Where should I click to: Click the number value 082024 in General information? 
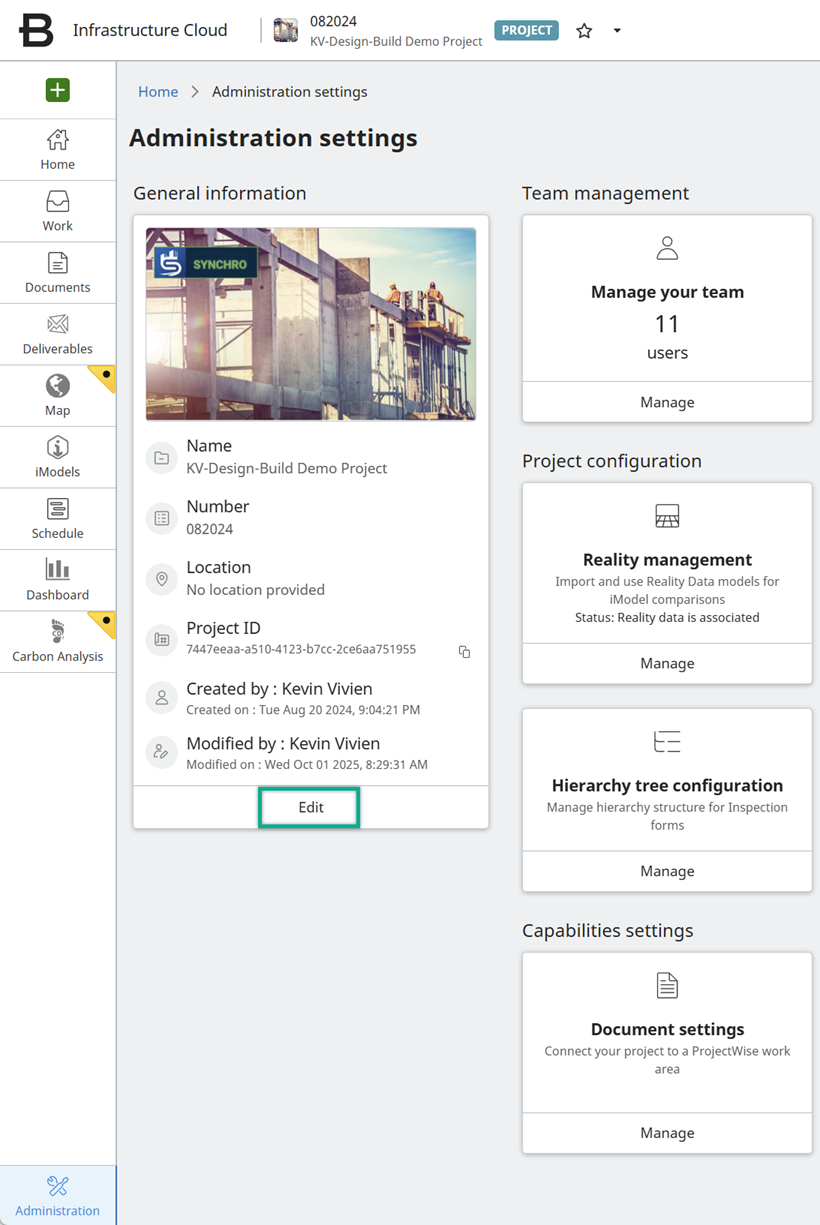(x=209, y=529)
